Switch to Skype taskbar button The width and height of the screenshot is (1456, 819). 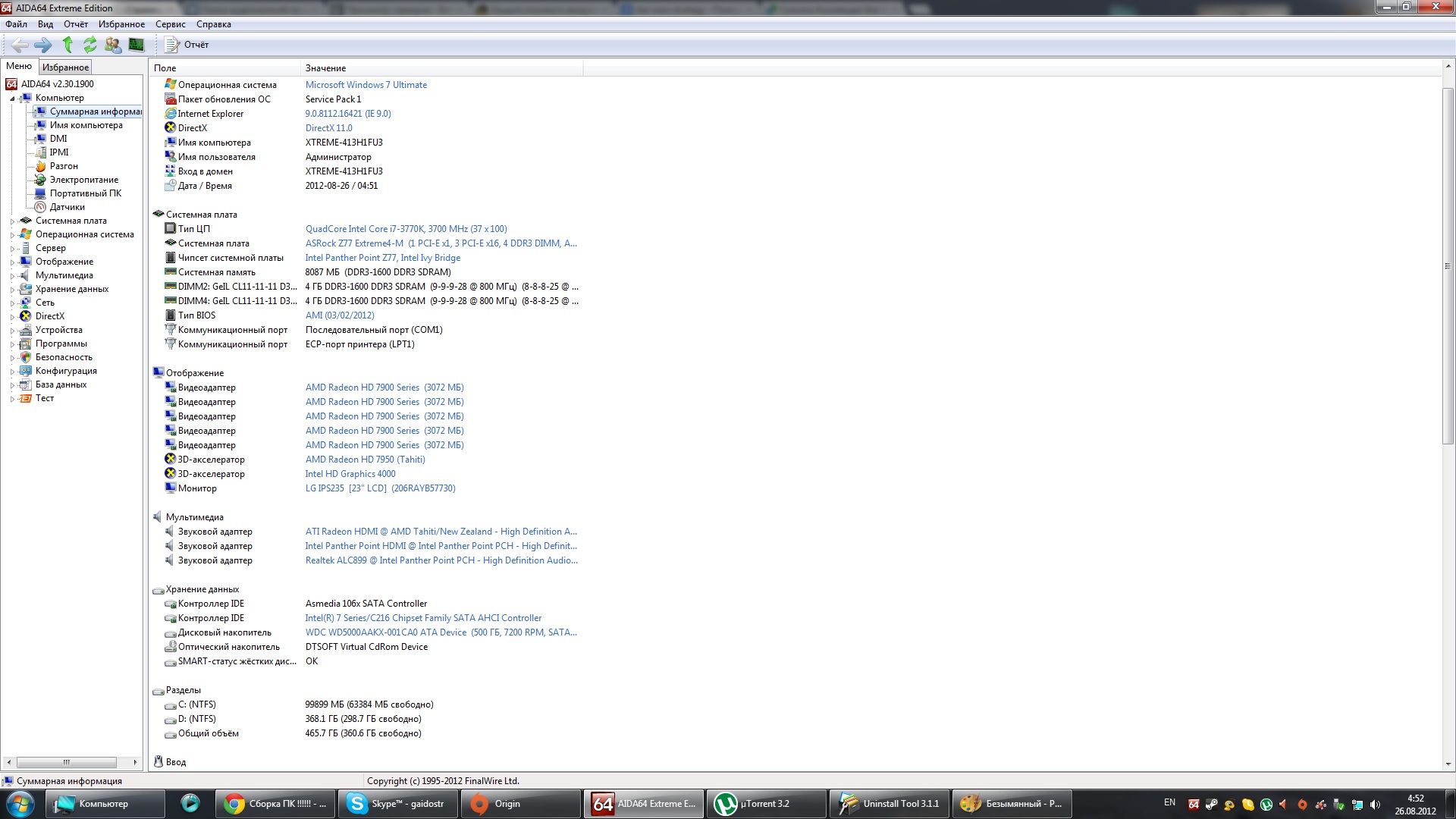click(399, 804)
